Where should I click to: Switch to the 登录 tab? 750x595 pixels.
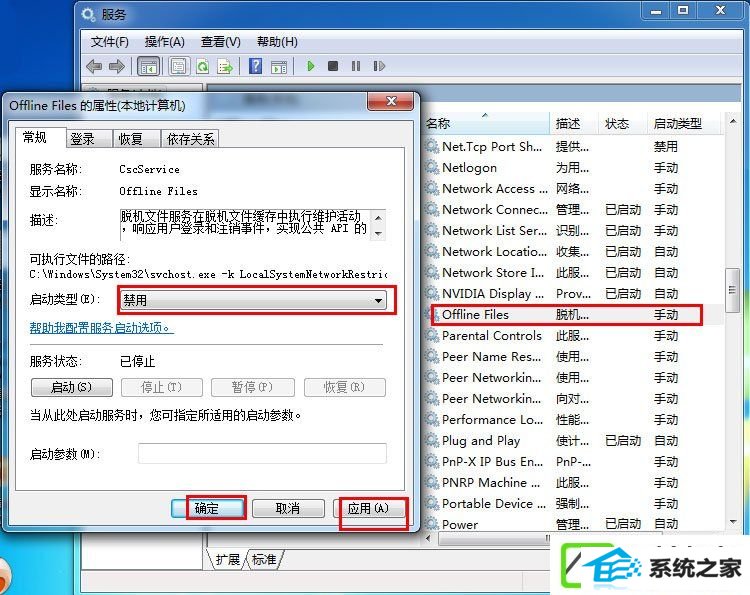(x=88, y=139)
